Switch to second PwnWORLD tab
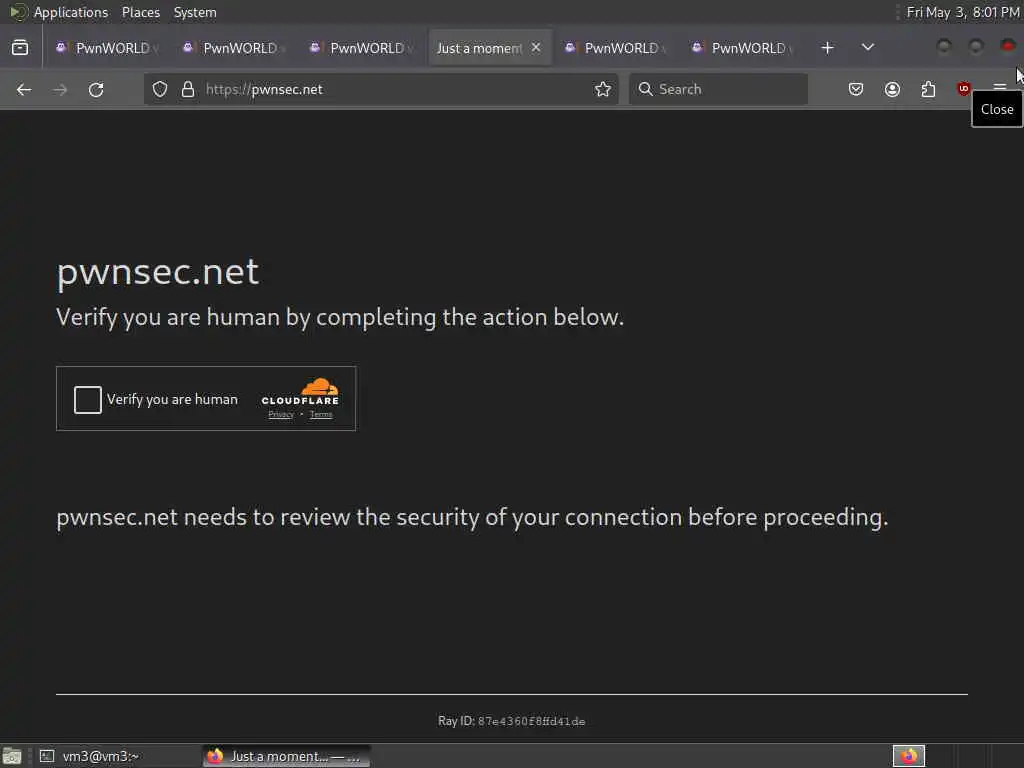This screenshot has width=1024, height=768. pos(234,48)
